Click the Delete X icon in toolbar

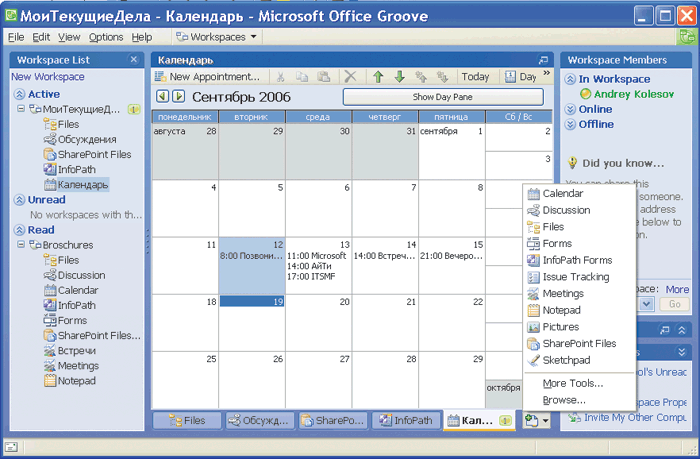point(350,77)
